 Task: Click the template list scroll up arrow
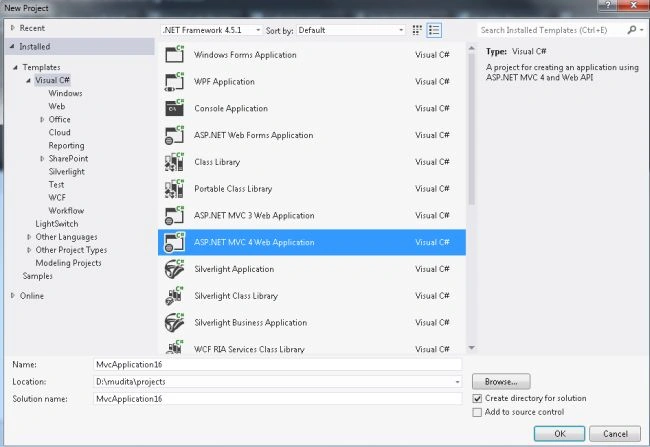click(471, 49)
